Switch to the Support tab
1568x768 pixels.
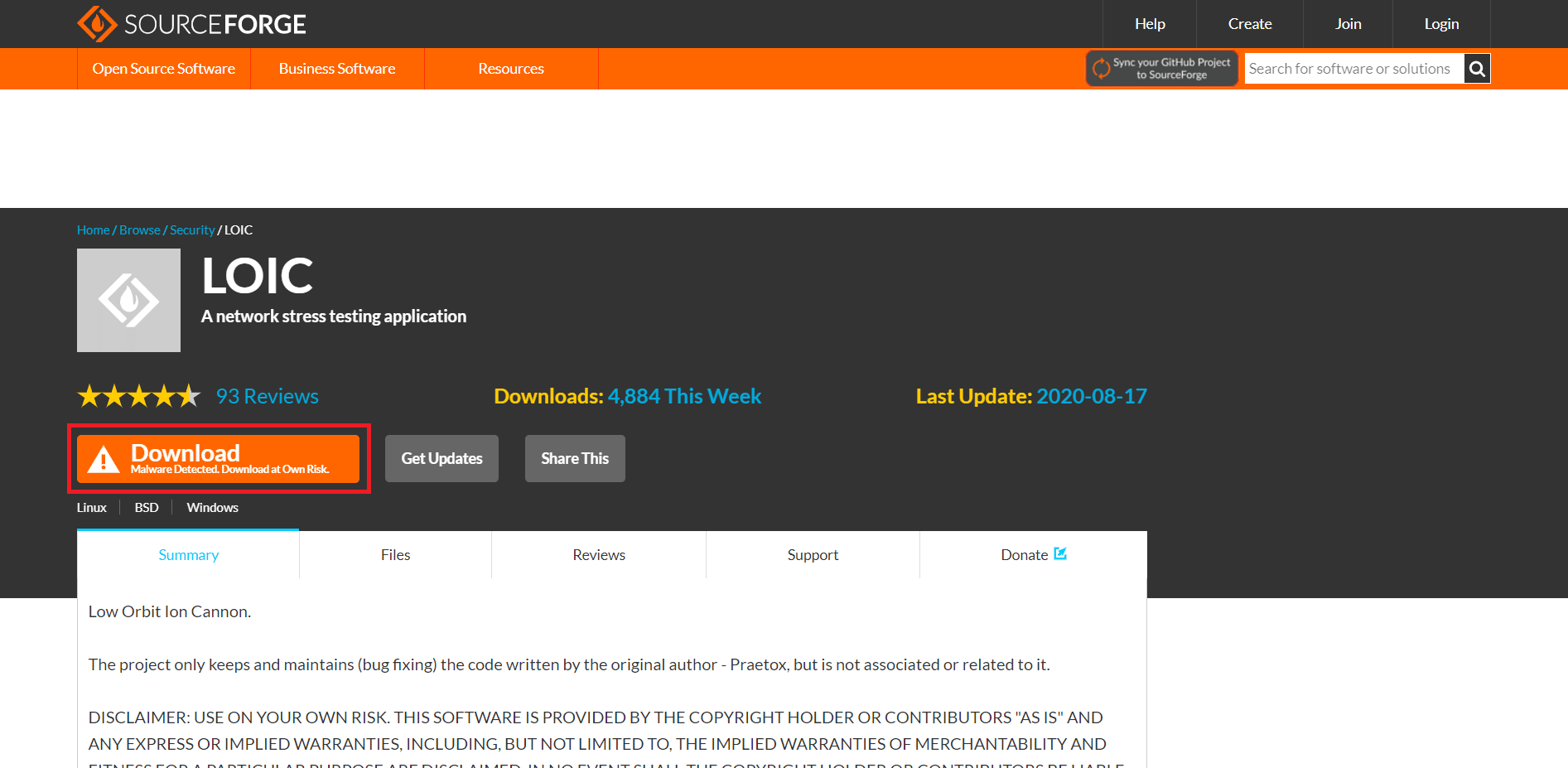pos(813,554)
